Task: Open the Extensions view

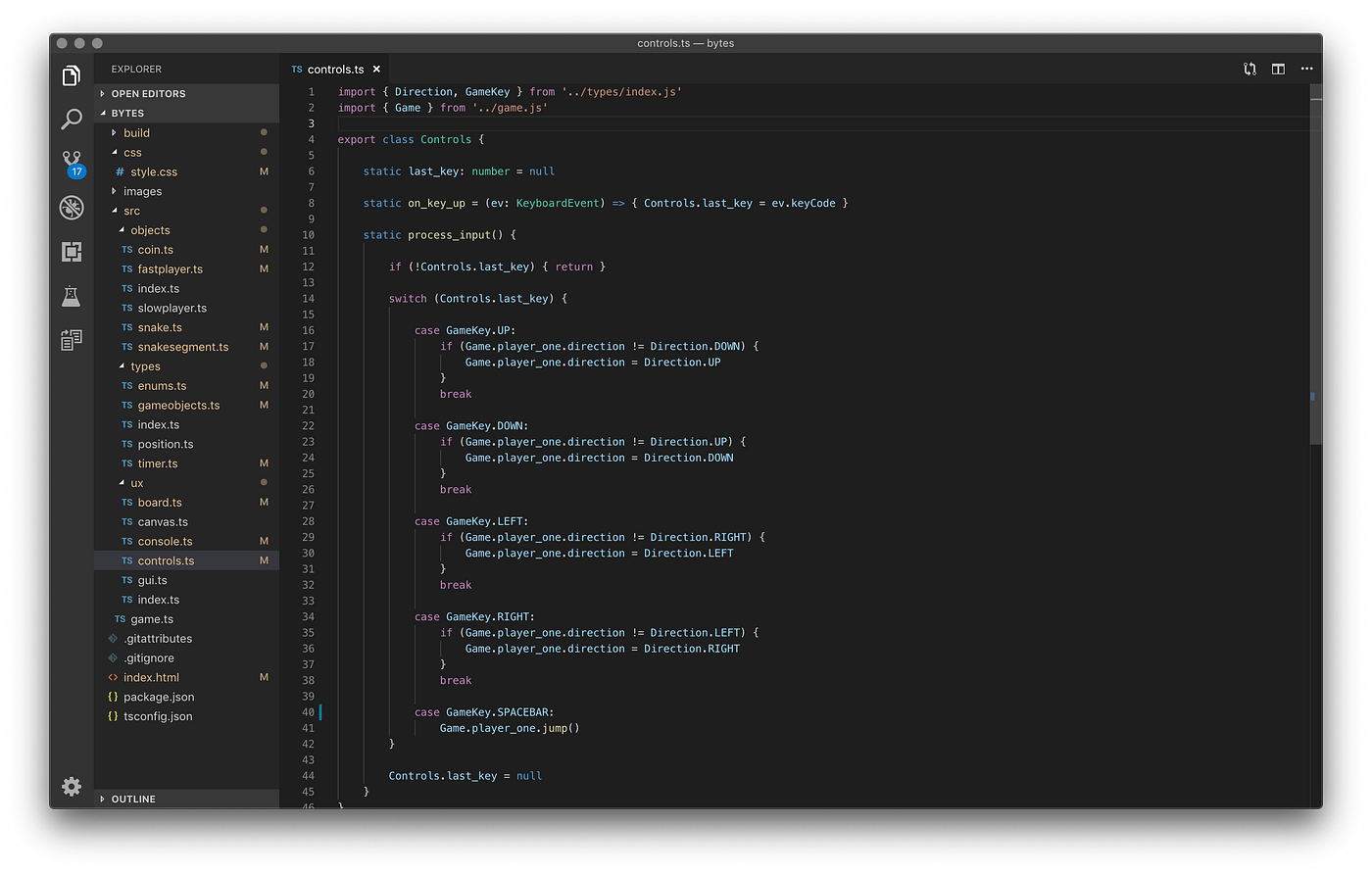Action: click(x=71, y=252)
